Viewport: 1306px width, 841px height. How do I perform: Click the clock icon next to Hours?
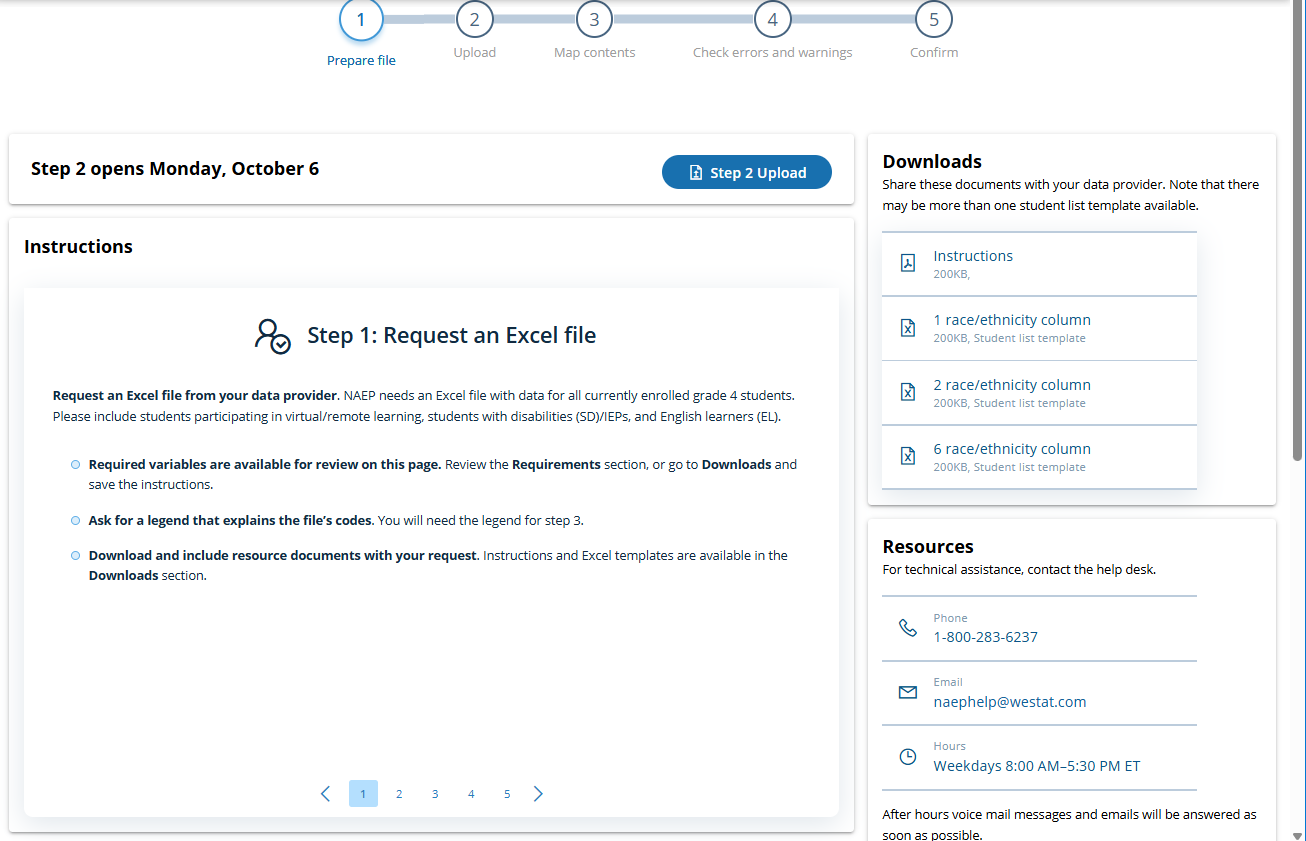click(x=908, y=757)
